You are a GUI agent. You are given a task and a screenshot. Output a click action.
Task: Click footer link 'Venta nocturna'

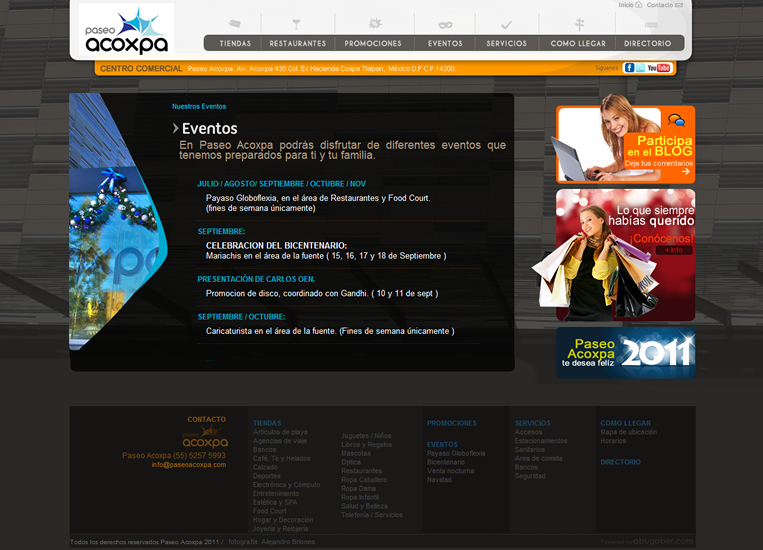click(x=451, y=471)
